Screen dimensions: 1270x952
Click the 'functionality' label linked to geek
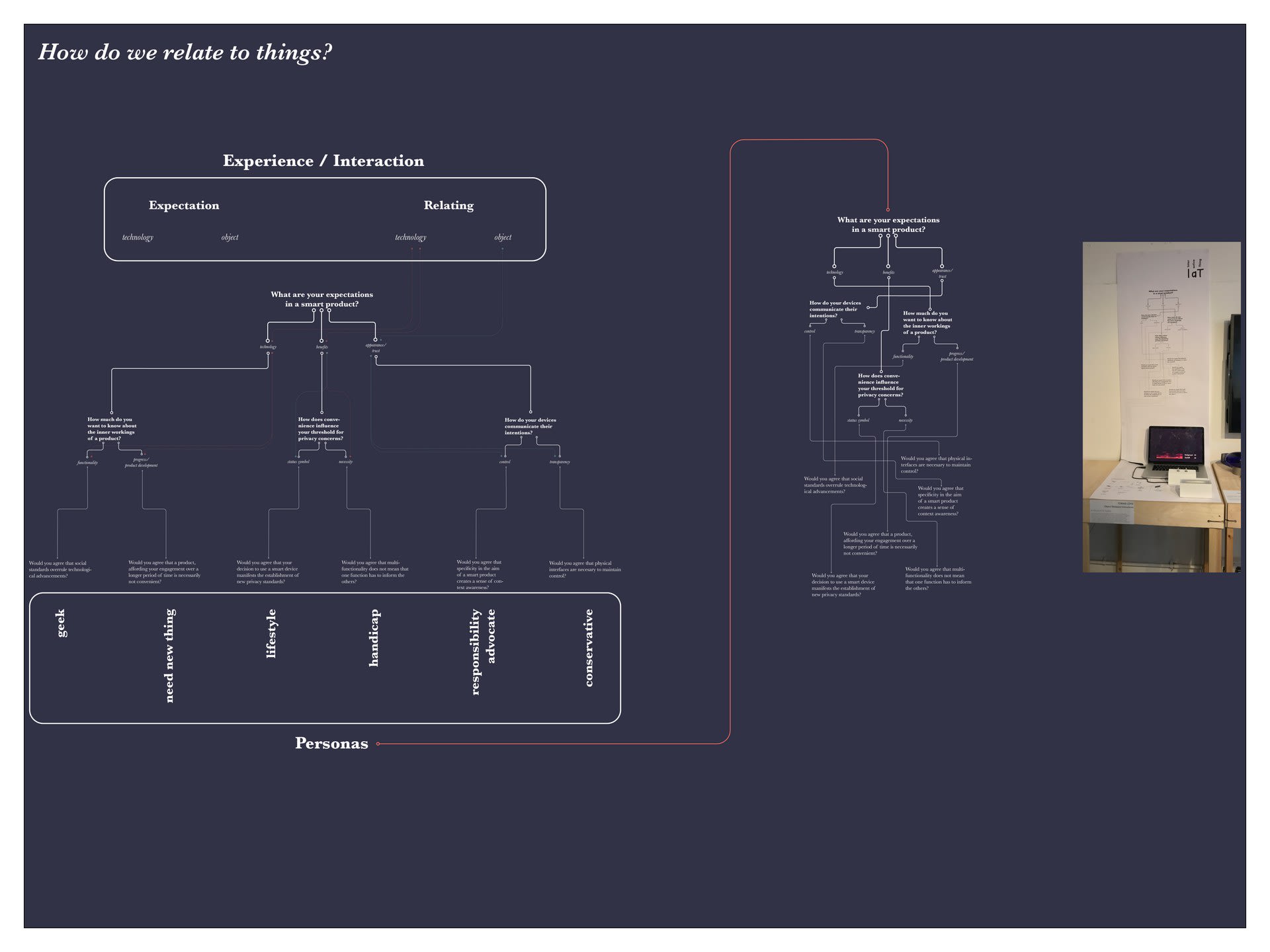point(87,462)
